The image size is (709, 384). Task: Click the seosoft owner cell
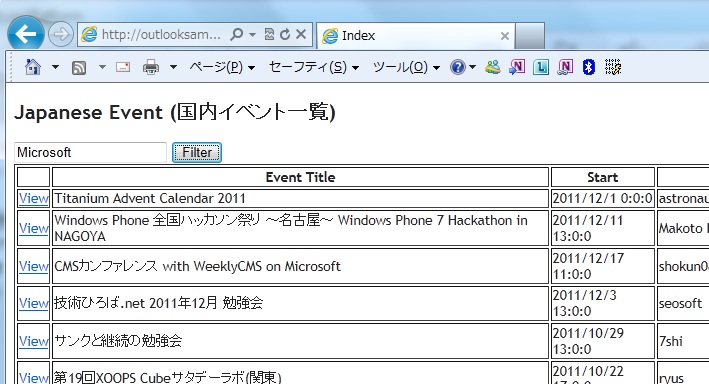(x=683, y=303)
